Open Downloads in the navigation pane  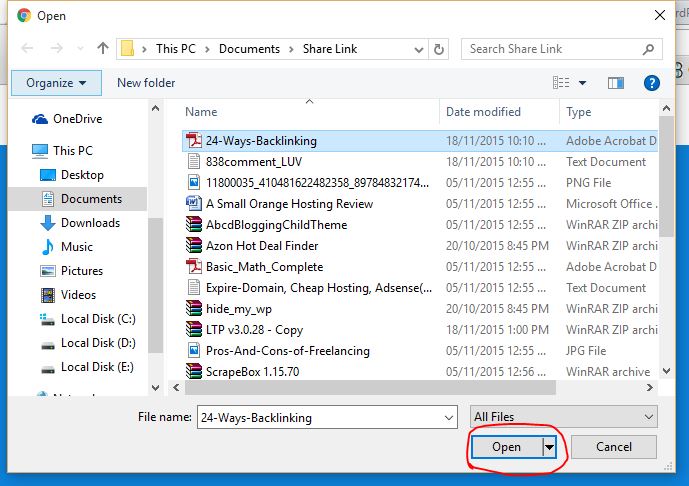click(x=80, y=223)
